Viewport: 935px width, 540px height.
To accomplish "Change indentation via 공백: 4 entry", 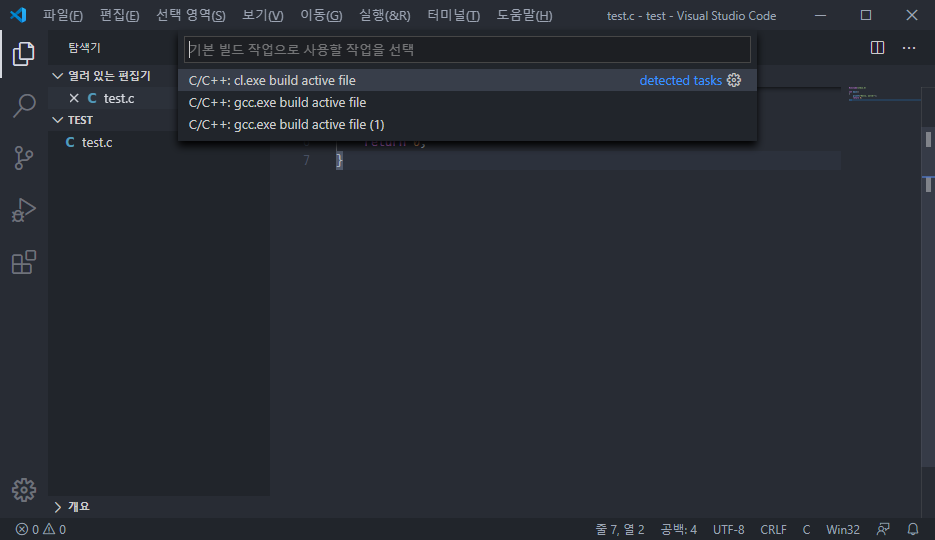I will (x=679, y=529).
